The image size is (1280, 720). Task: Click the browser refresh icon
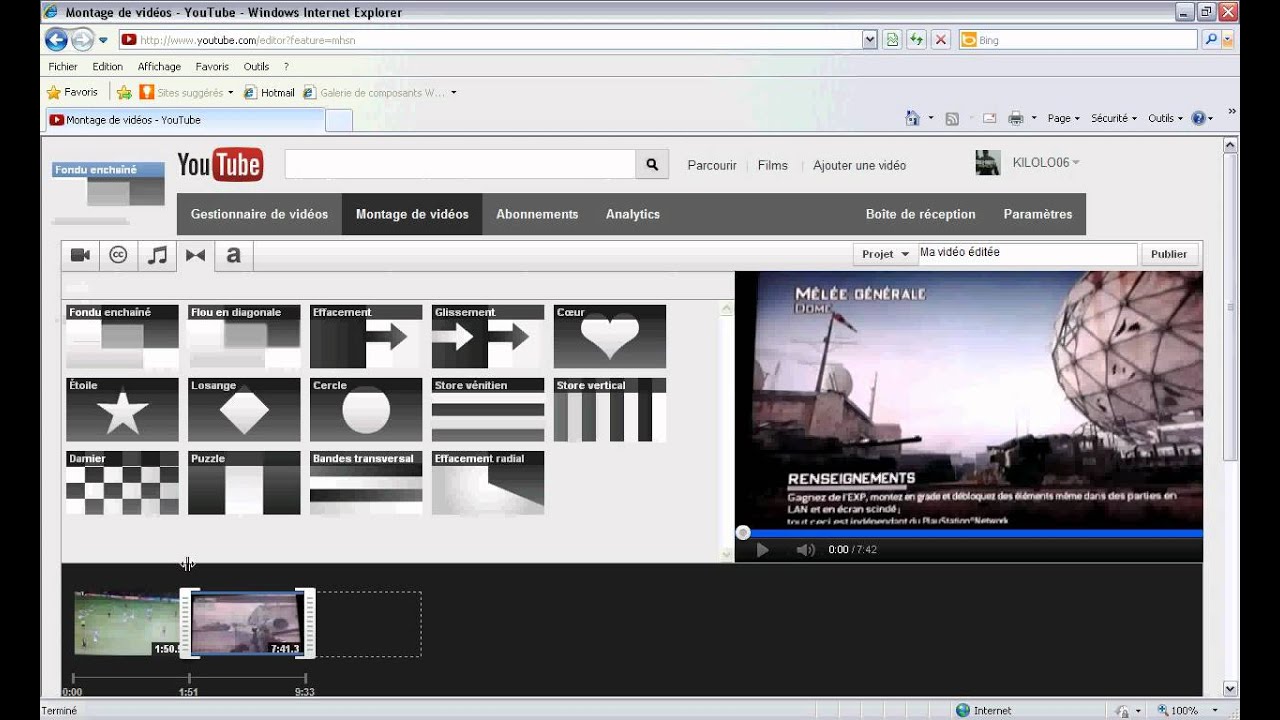(x=916, y=40)
